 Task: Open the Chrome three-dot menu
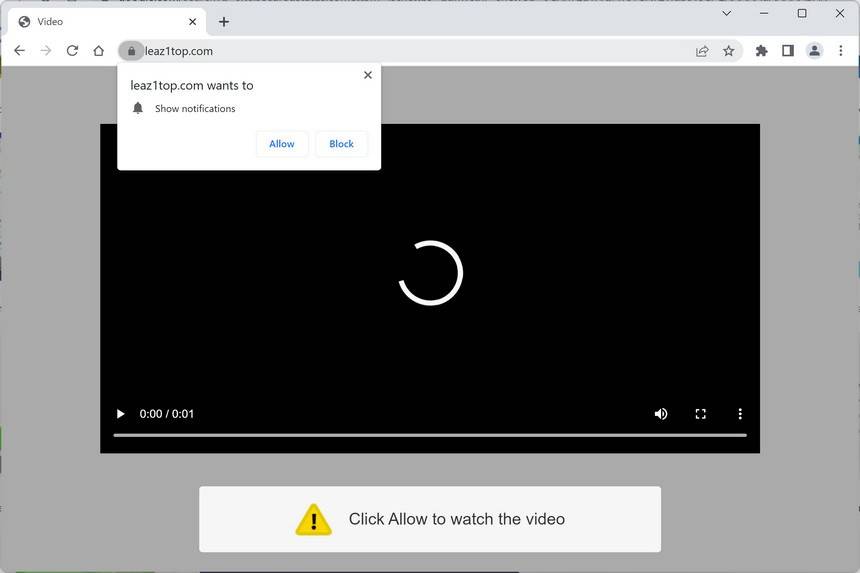[841, 51]
